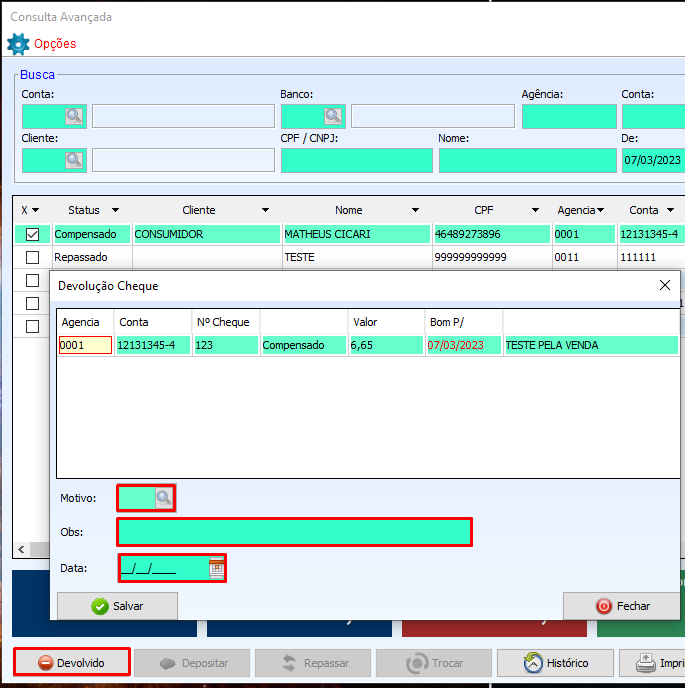685x688 pixels.
Task: Select the 123 Nº Cheque cell
Action: (x=226, y=345)
